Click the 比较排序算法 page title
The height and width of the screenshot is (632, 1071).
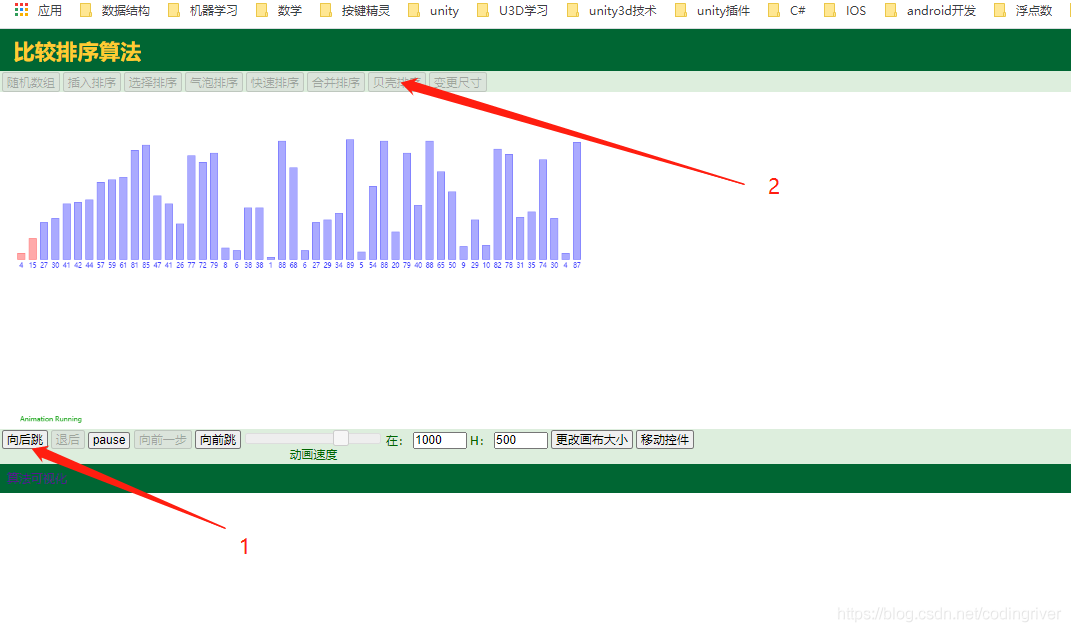click(77, 52)
